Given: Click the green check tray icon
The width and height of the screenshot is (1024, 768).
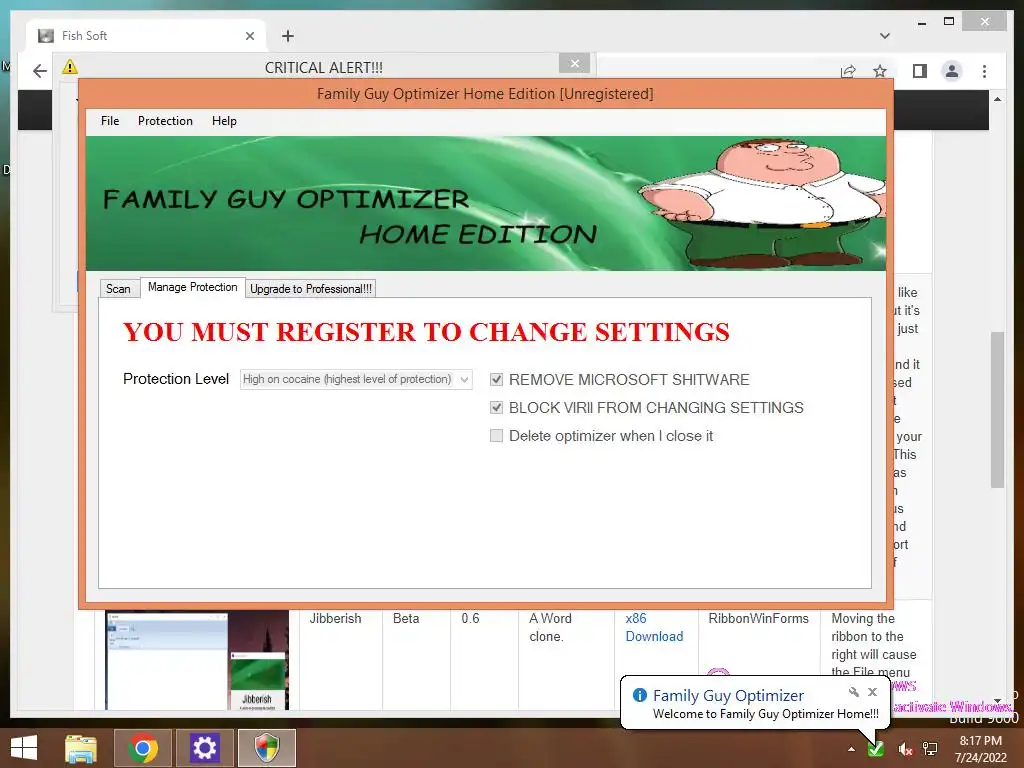Looking at the screenshot, I should point(875,749).
